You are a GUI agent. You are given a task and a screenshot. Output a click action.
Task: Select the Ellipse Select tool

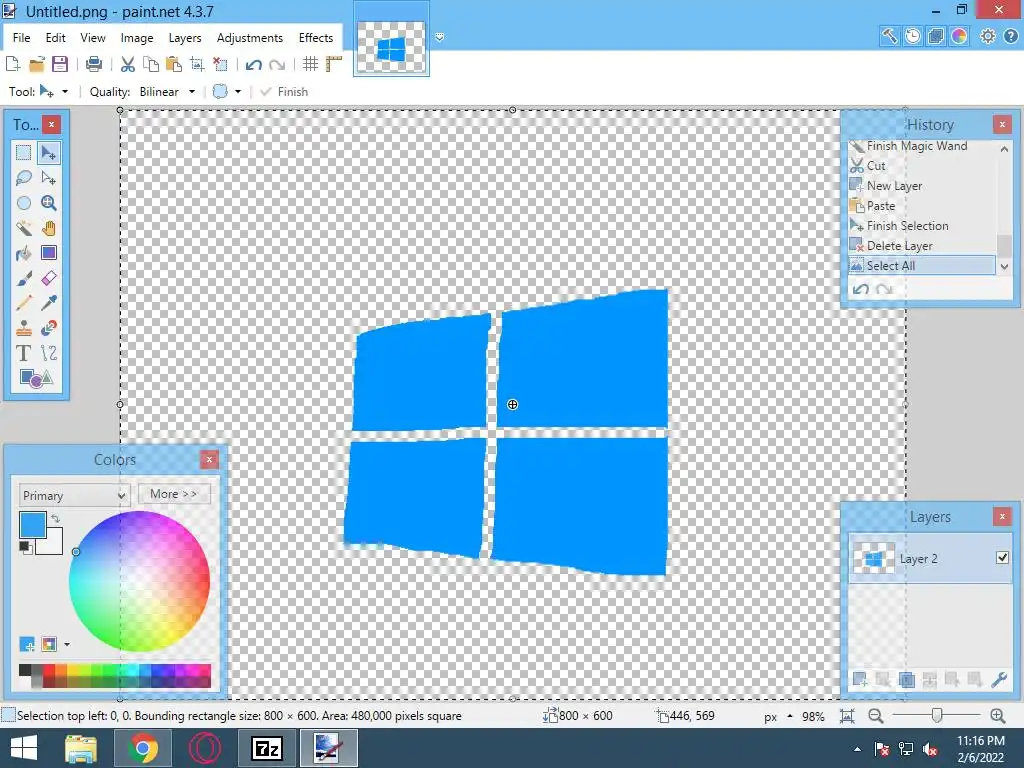(x=24, y=203)
